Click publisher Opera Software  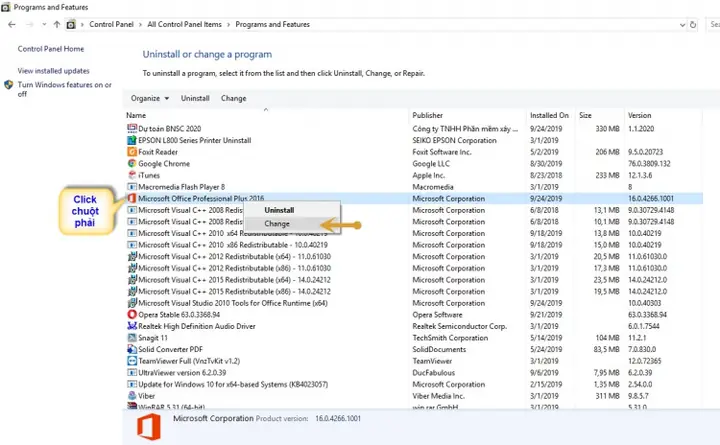pyautogui.click(x=437, y=315)
